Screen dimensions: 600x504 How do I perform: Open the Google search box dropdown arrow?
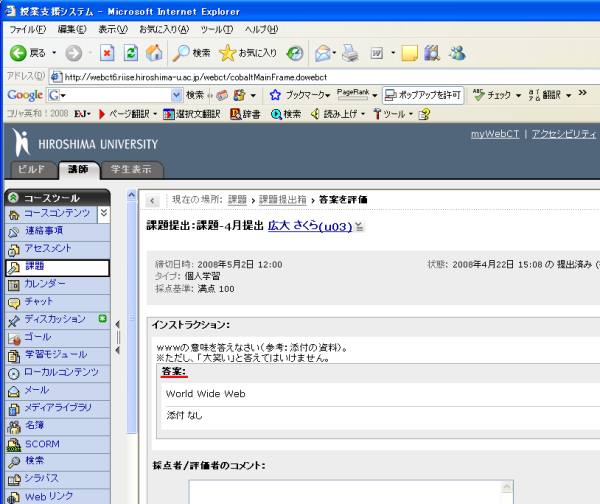(x=176, y=95)
